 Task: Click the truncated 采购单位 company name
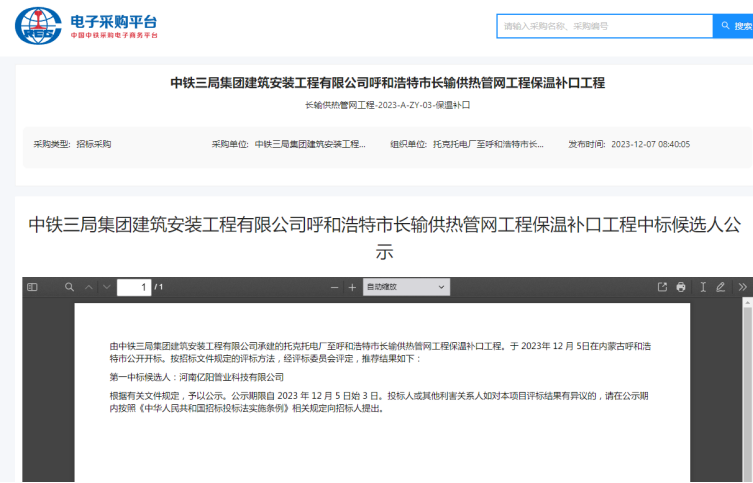coord(310,144)
